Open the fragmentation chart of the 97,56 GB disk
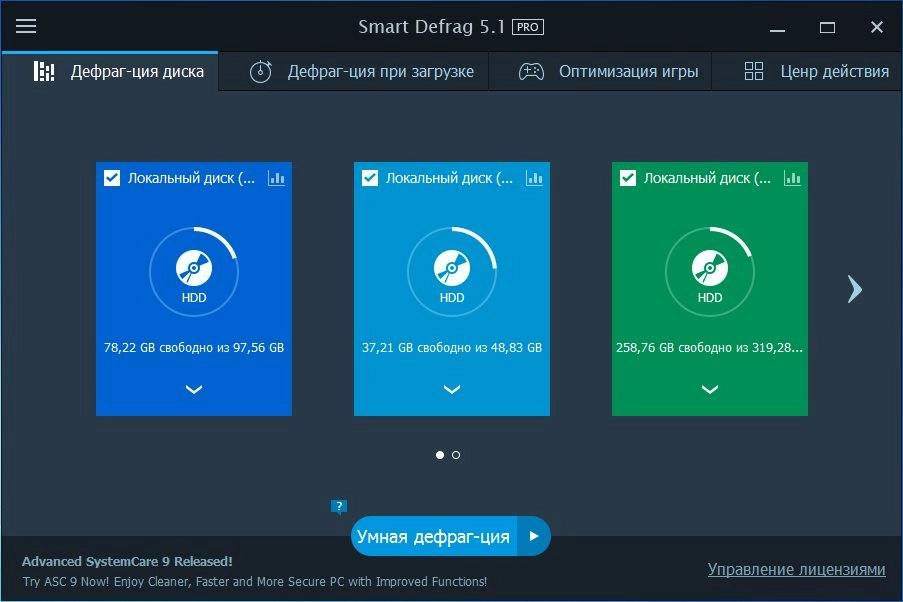Viewport: 903px width, 602px height. (276, 178)
